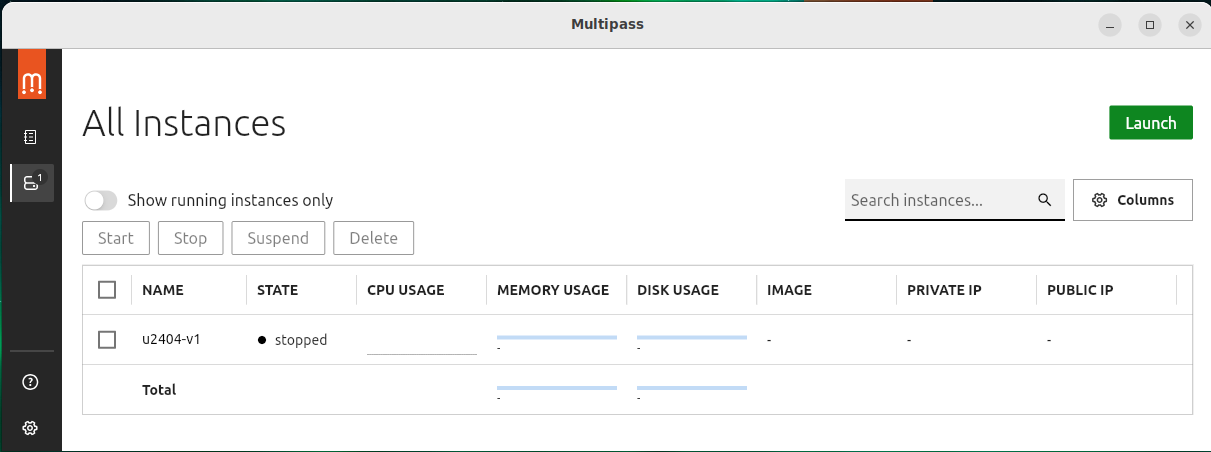Select the u2404-v1 instance checkbox
This screenshot has width=1211, height=452.
tap(107, 340)
